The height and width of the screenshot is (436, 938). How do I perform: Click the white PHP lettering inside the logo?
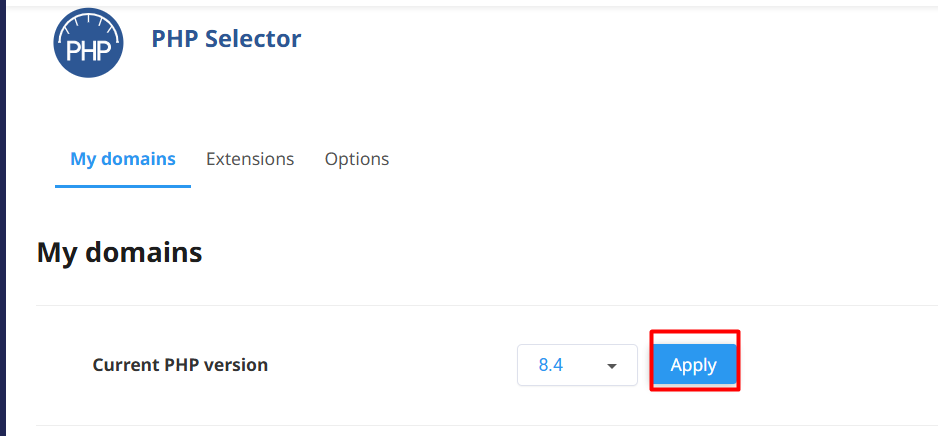point(88,51)
